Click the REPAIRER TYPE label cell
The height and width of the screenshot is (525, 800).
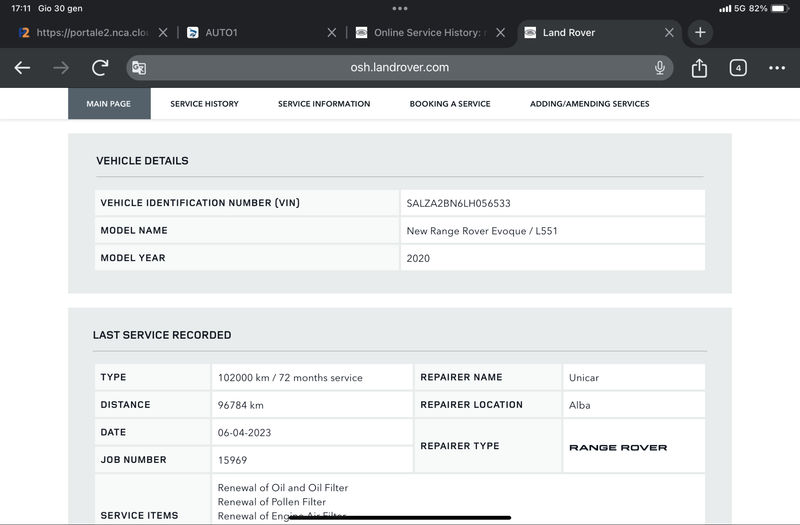click(488, 446)
